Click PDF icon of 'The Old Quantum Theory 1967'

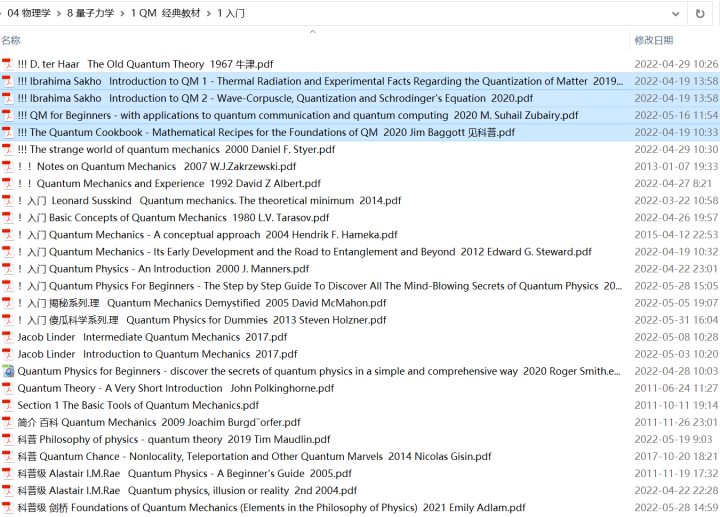click(x=7, y=64)
